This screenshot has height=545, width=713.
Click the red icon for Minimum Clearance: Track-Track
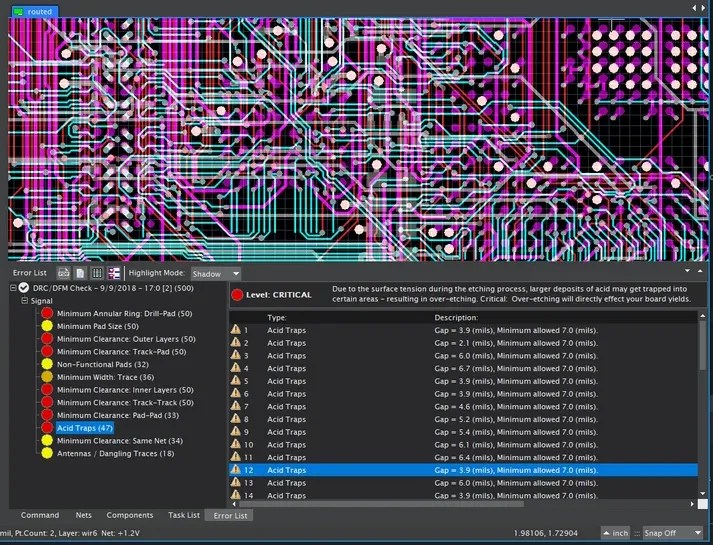point(47,402)
